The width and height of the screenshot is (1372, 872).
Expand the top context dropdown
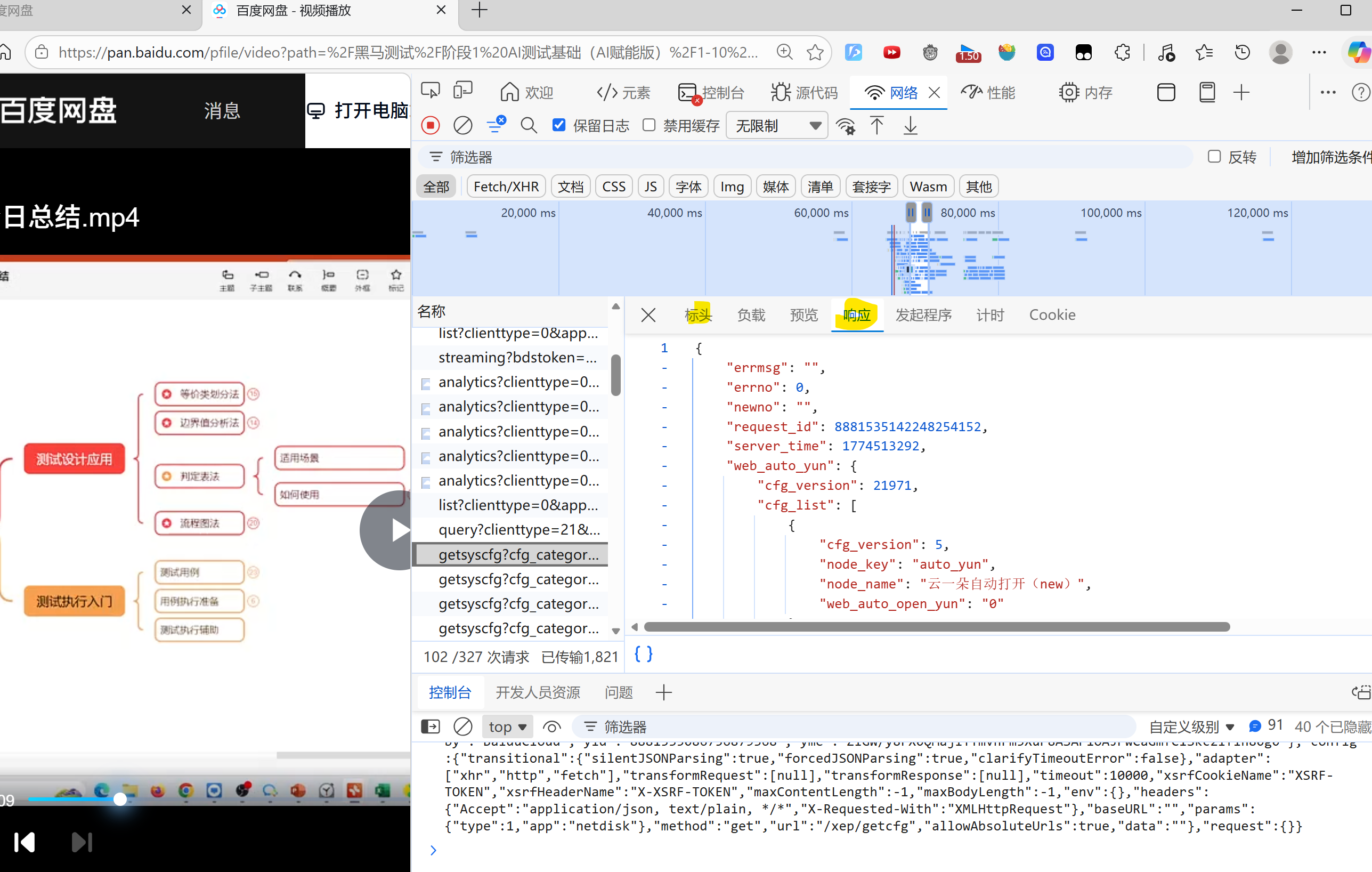507,726
